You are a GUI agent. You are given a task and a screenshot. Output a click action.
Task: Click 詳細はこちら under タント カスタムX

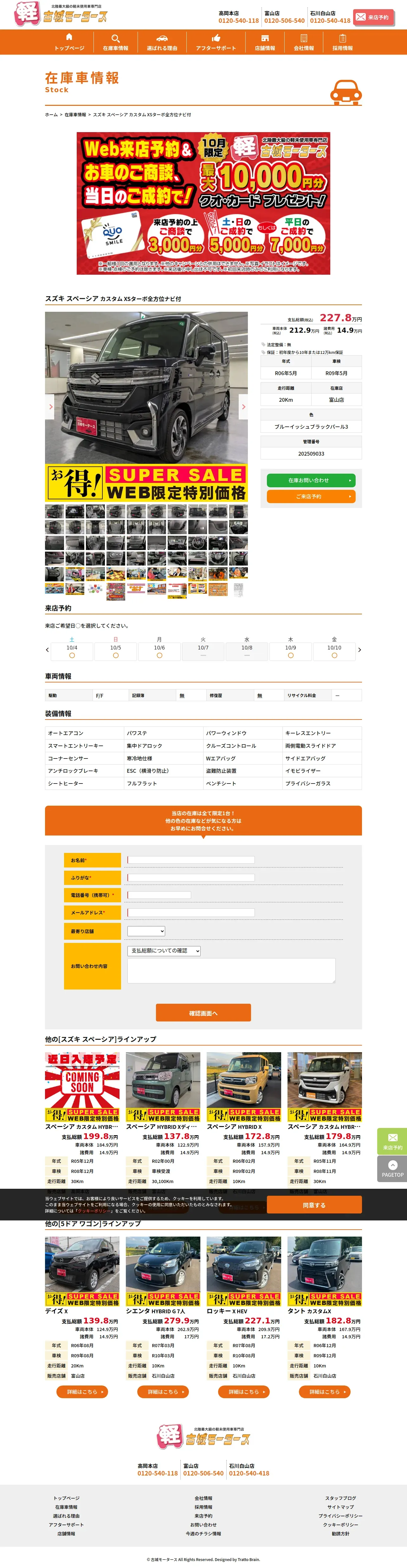[x=325, y=1392]
